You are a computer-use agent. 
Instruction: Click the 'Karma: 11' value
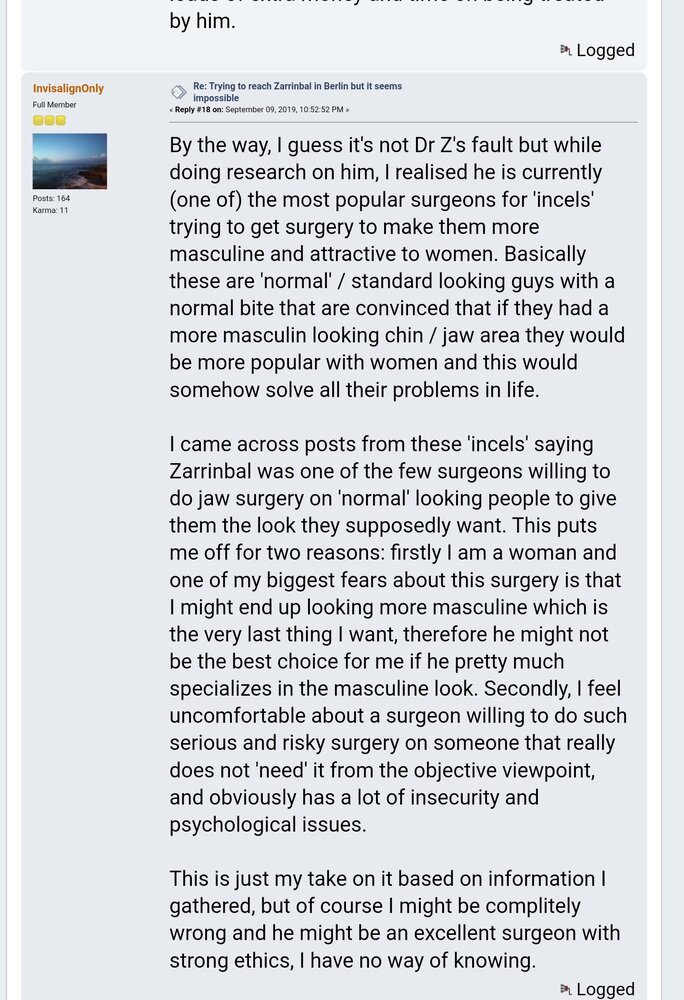tap(50, 210)
